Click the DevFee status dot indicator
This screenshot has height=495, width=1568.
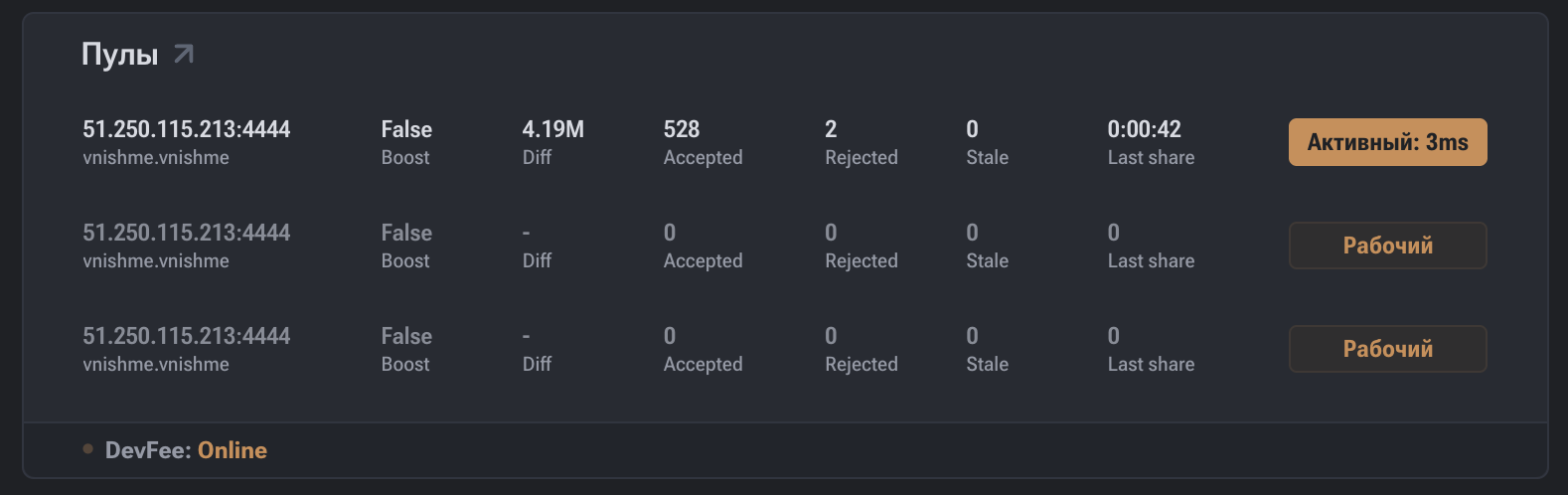click(x=88, y=449)
